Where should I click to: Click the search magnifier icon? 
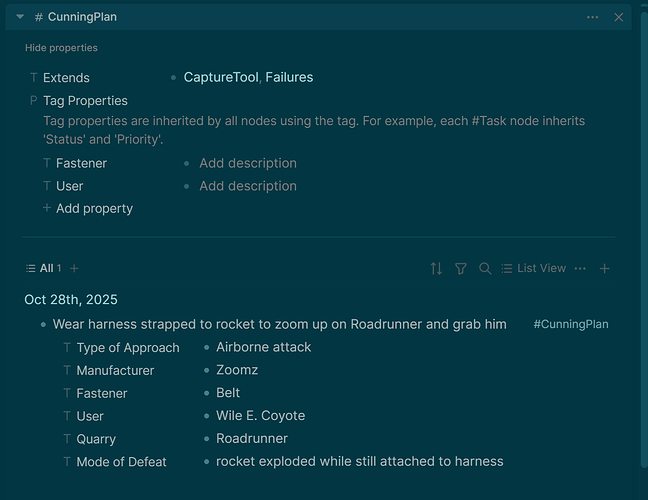(x=485, y=268)
